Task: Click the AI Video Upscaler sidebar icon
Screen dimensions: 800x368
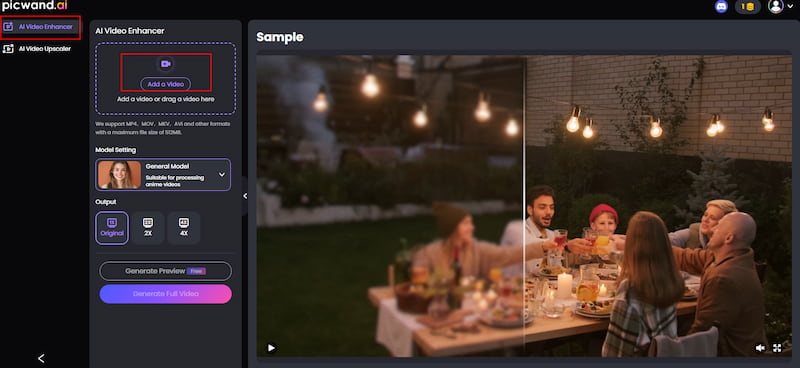Action: pos(9,49)
